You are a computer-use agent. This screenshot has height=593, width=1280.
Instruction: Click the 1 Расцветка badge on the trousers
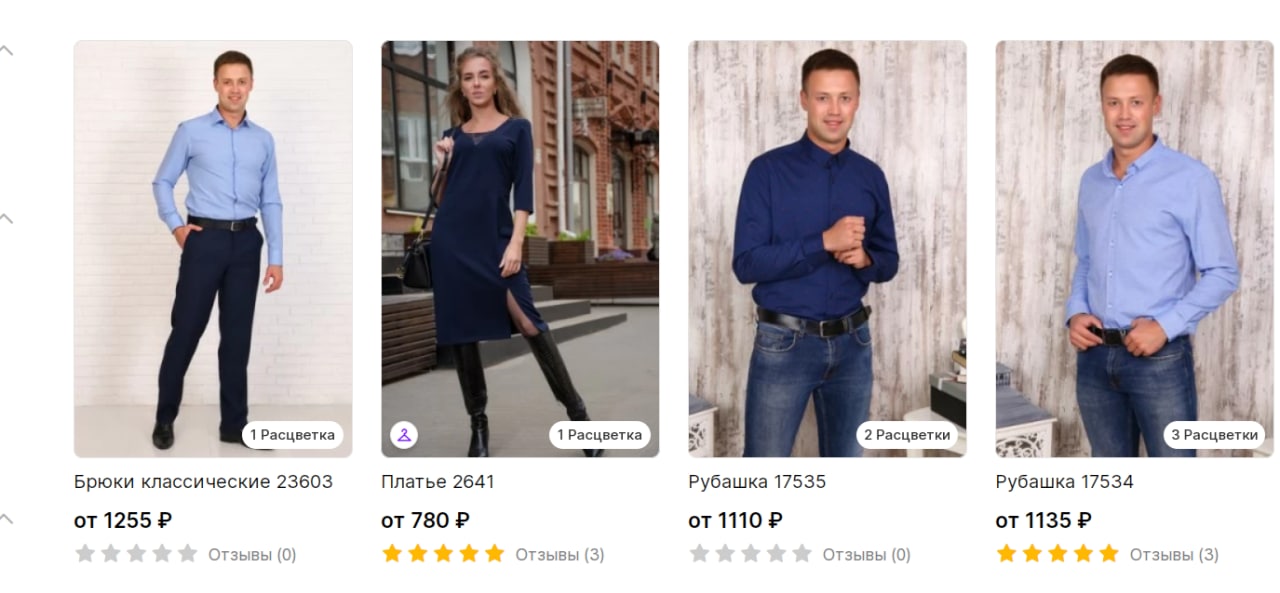coord(293,435)
